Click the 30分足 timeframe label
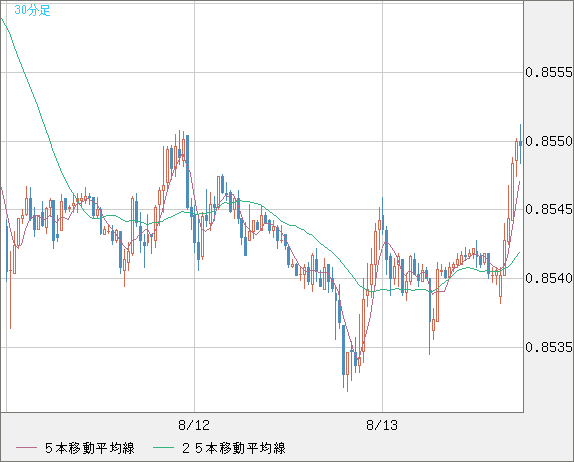The width and height of the screenshot is (574, 462). click(32, 10)
